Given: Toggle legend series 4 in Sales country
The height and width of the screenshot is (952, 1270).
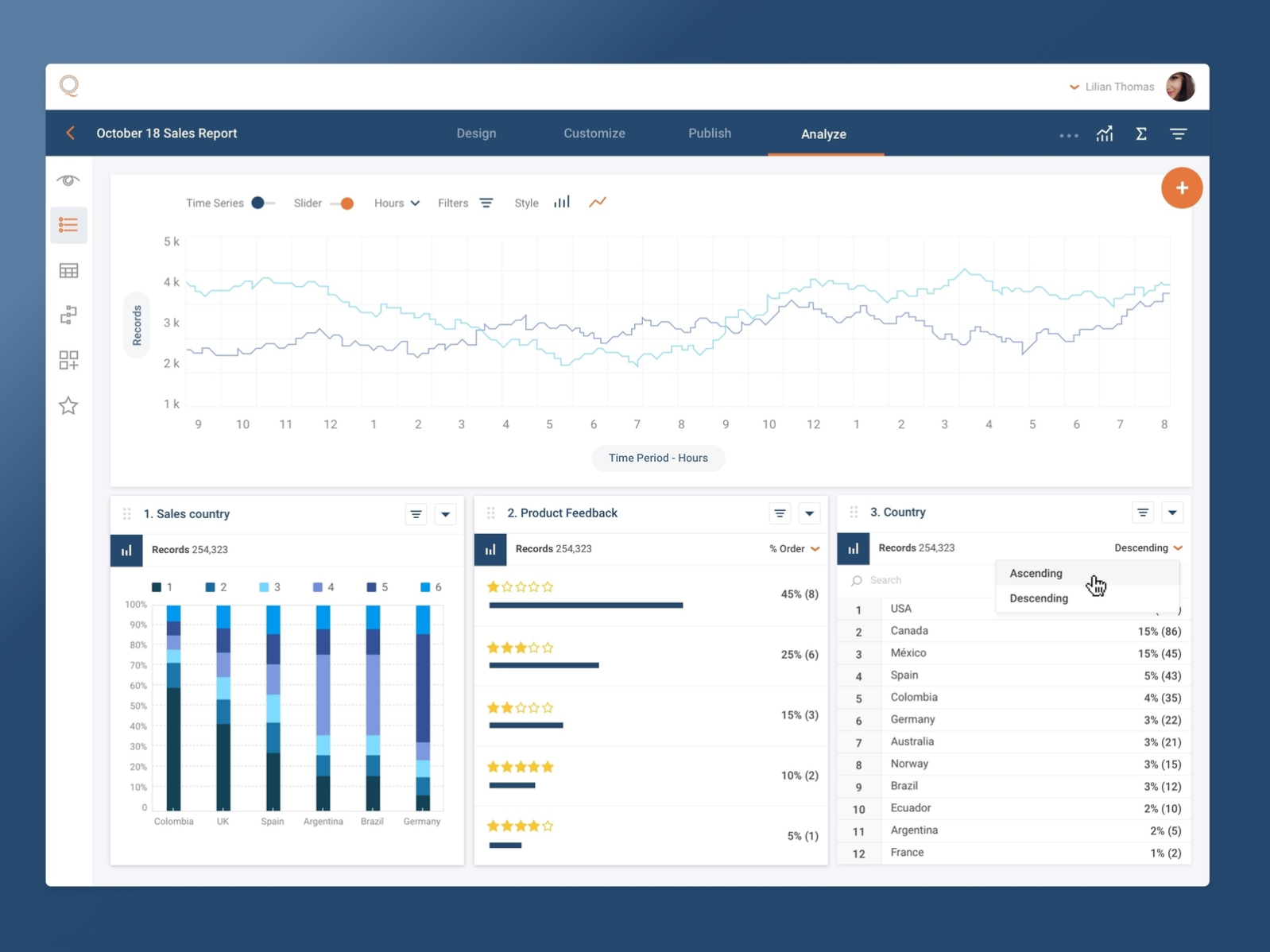Looking at the screenshot, I should click(323, 587).
